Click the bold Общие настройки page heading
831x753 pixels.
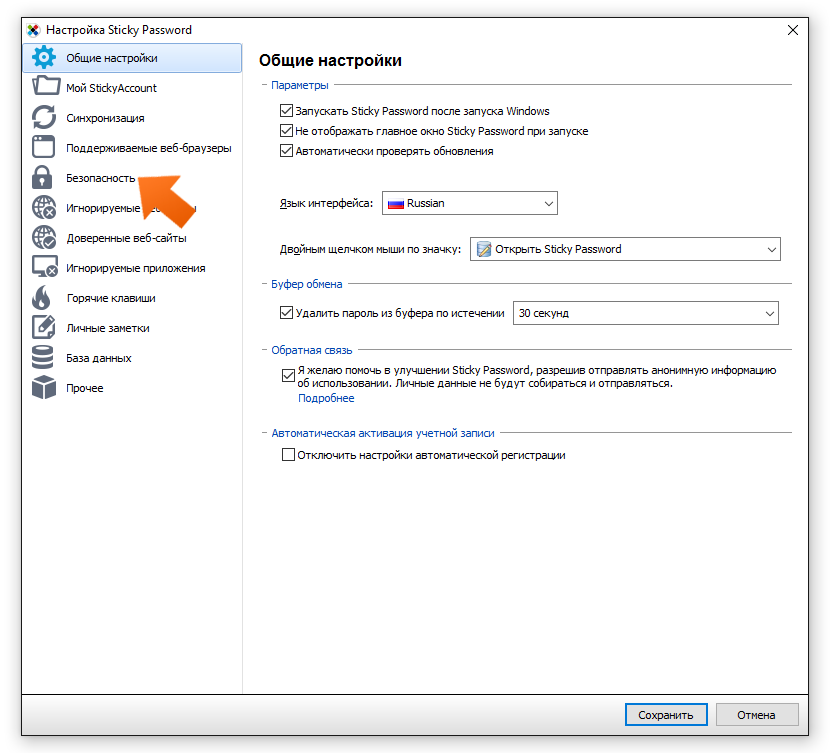click(330, 60)
